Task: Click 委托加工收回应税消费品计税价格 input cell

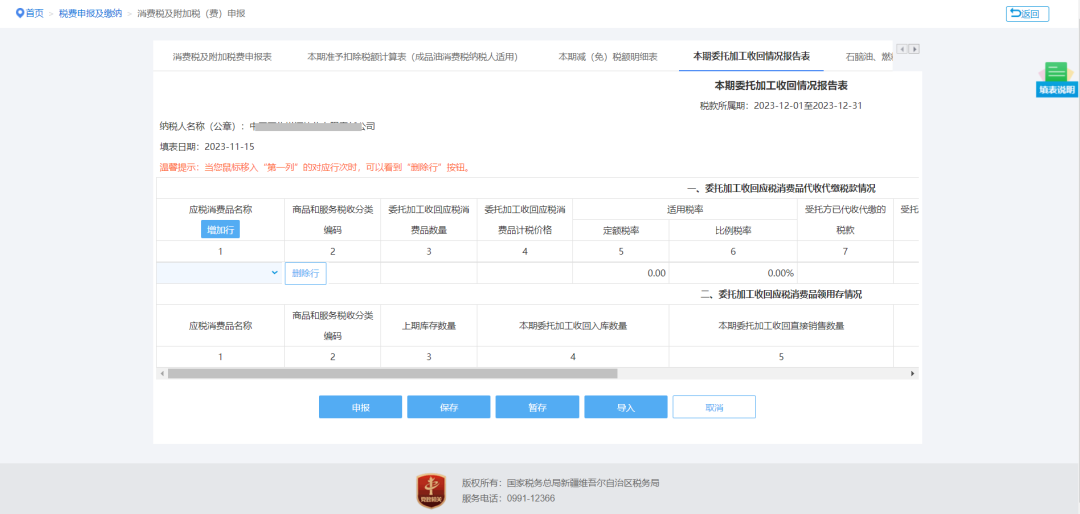Action: click(x=525, y=273)
